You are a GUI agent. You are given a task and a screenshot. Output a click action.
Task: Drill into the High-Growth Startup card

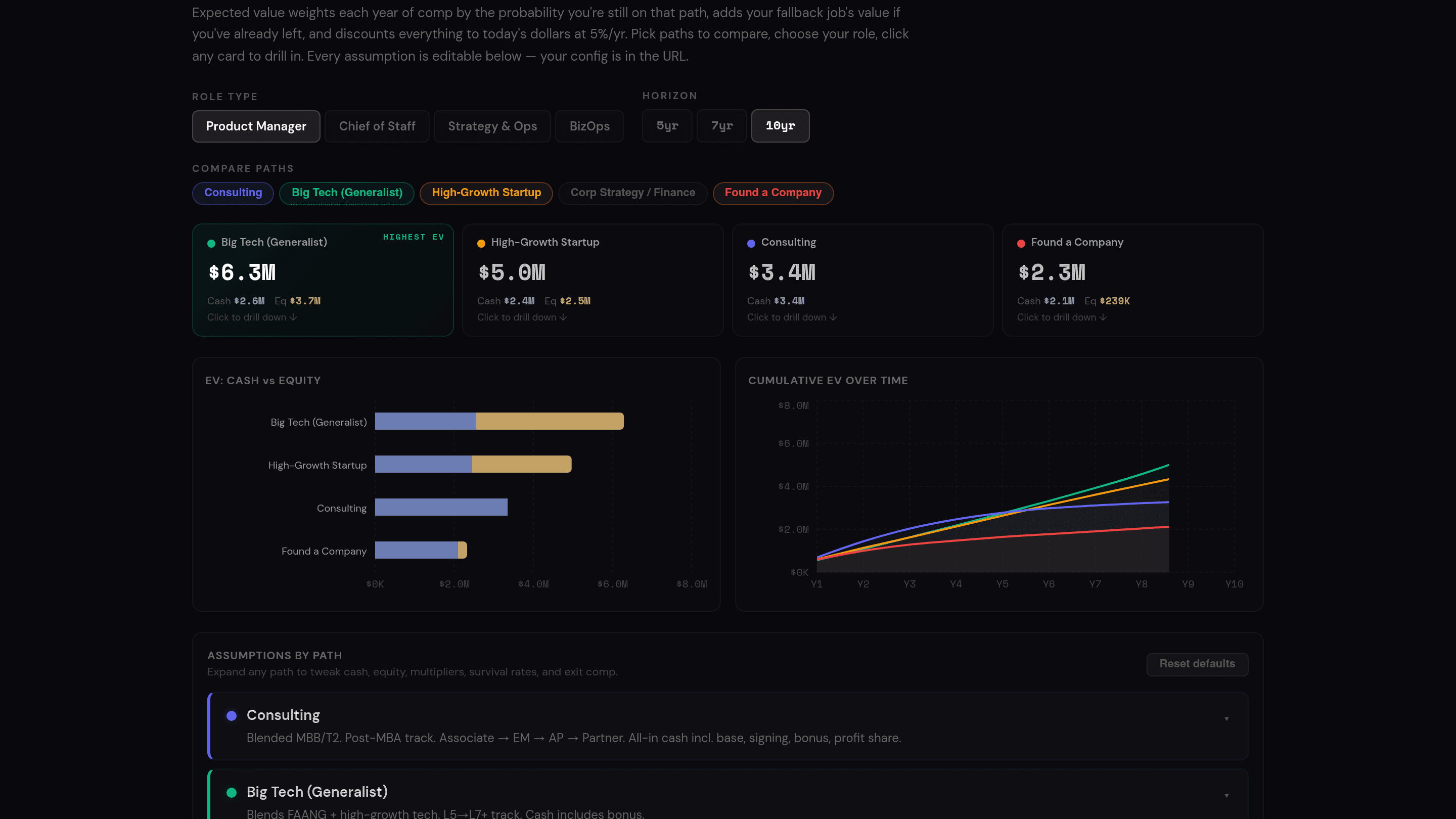[593, 280]
